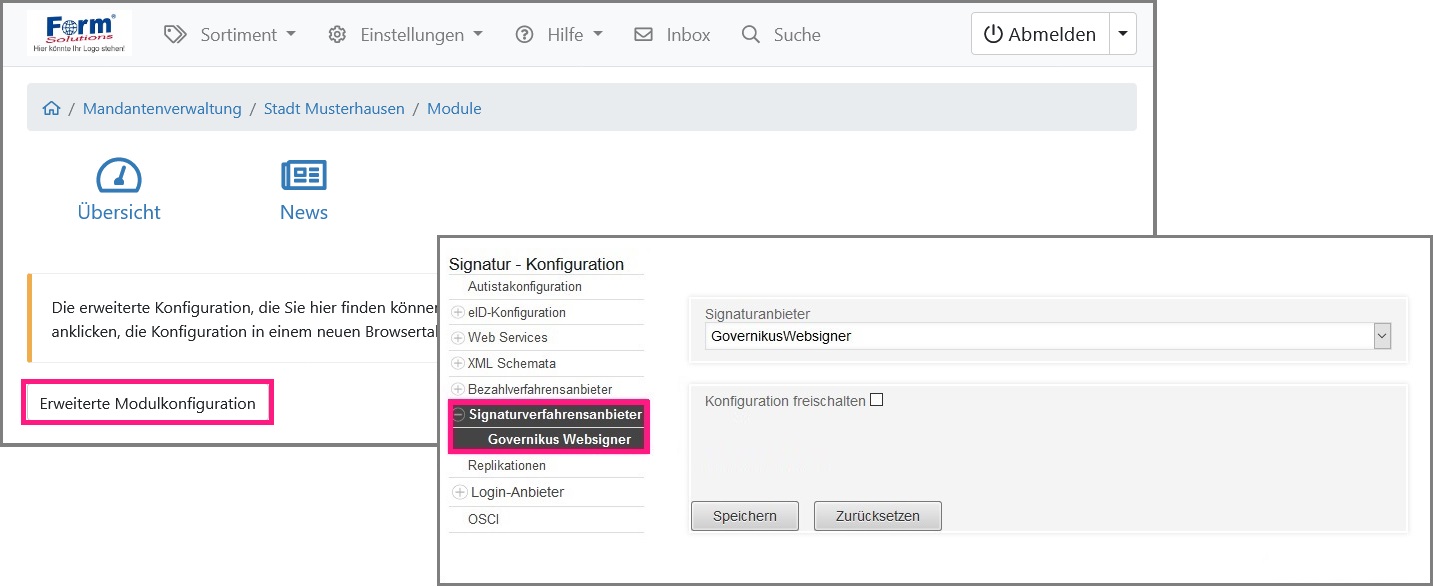Click the Hilfe question mark icon
The height and width of the screenshot is (587, 1433).
524,35
